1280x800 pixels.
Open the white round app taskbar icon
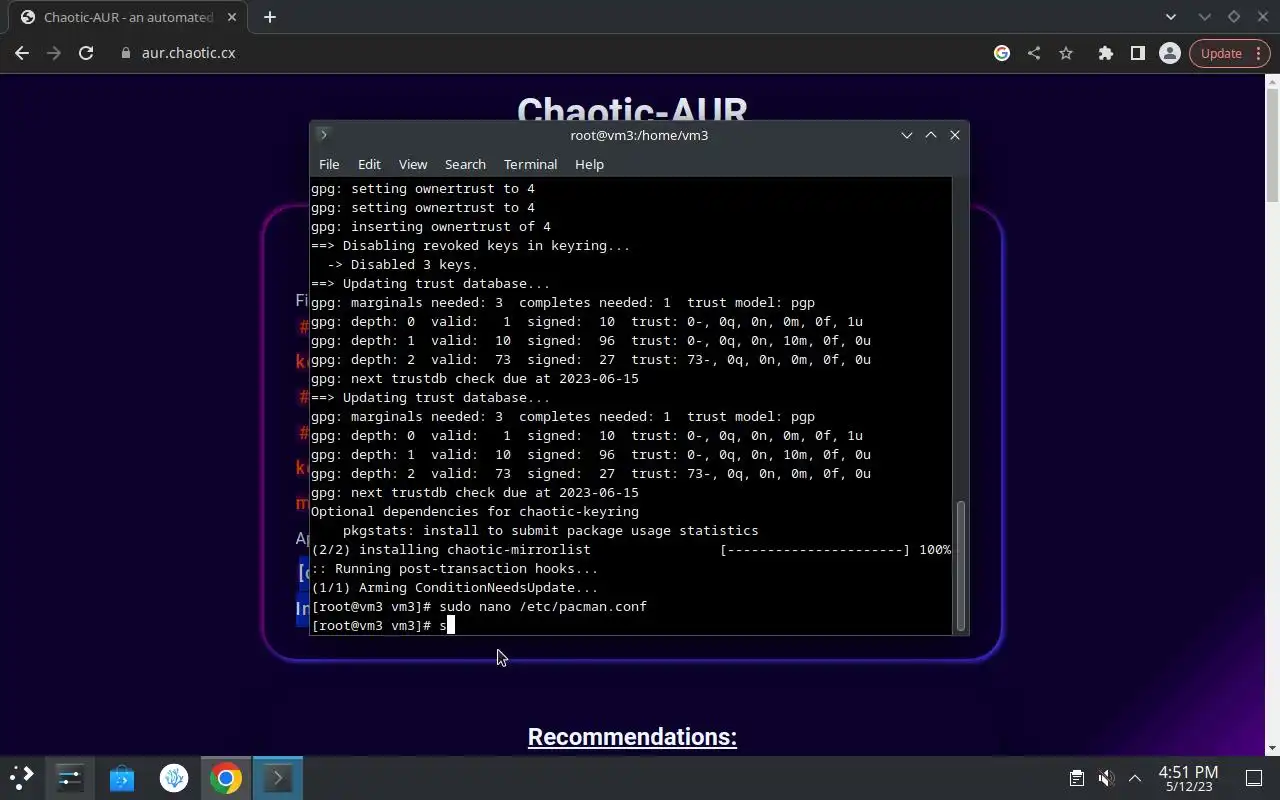click(x=174, y=778)
